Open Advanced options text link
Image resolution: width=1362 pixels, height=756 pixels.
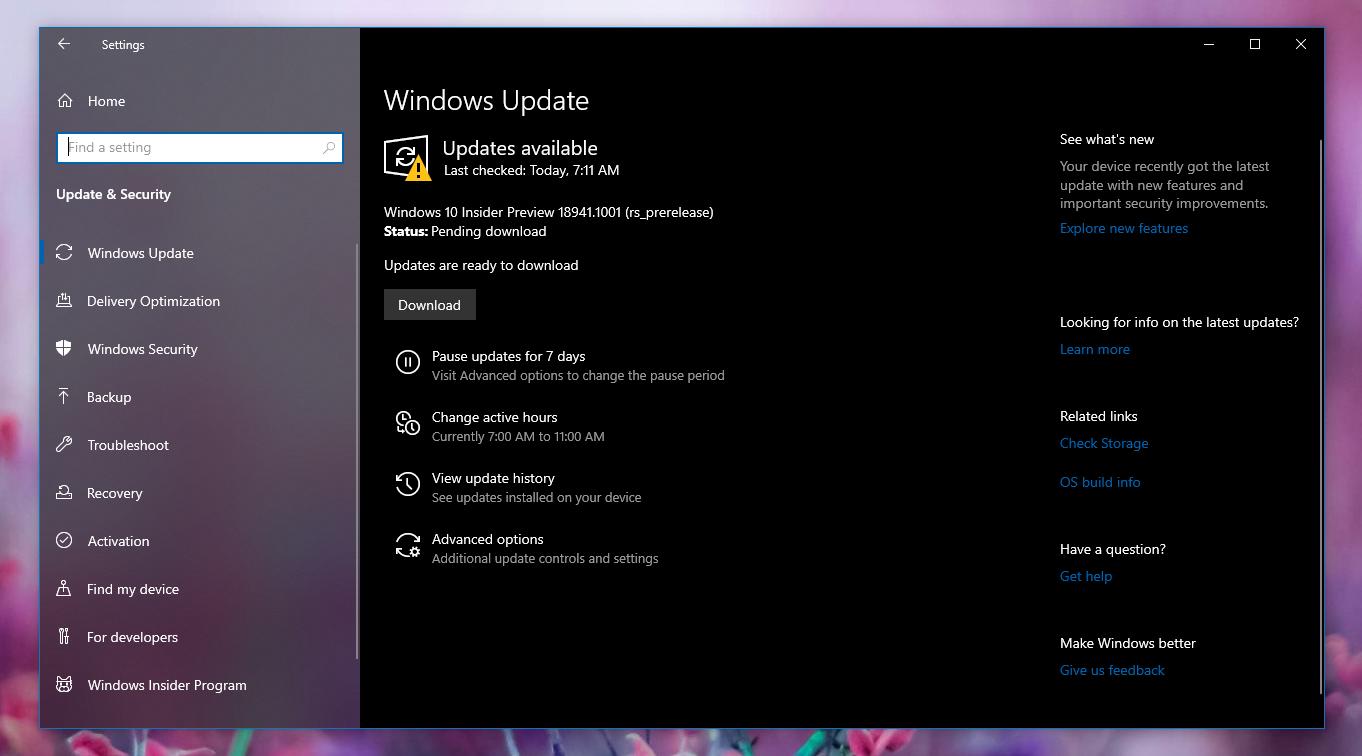click(487, 539)
